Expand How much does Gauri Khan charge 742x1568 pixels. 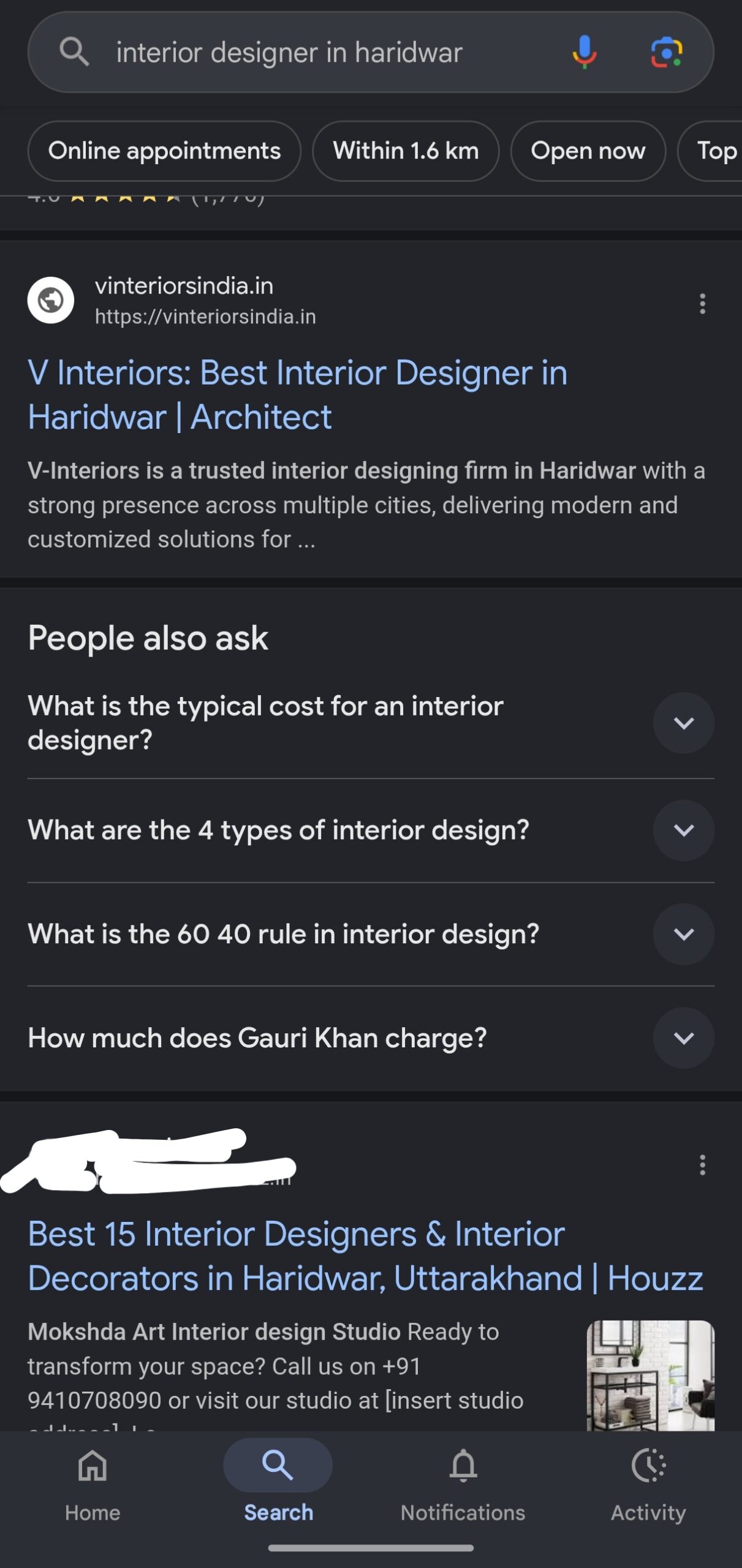[371, 1038]
